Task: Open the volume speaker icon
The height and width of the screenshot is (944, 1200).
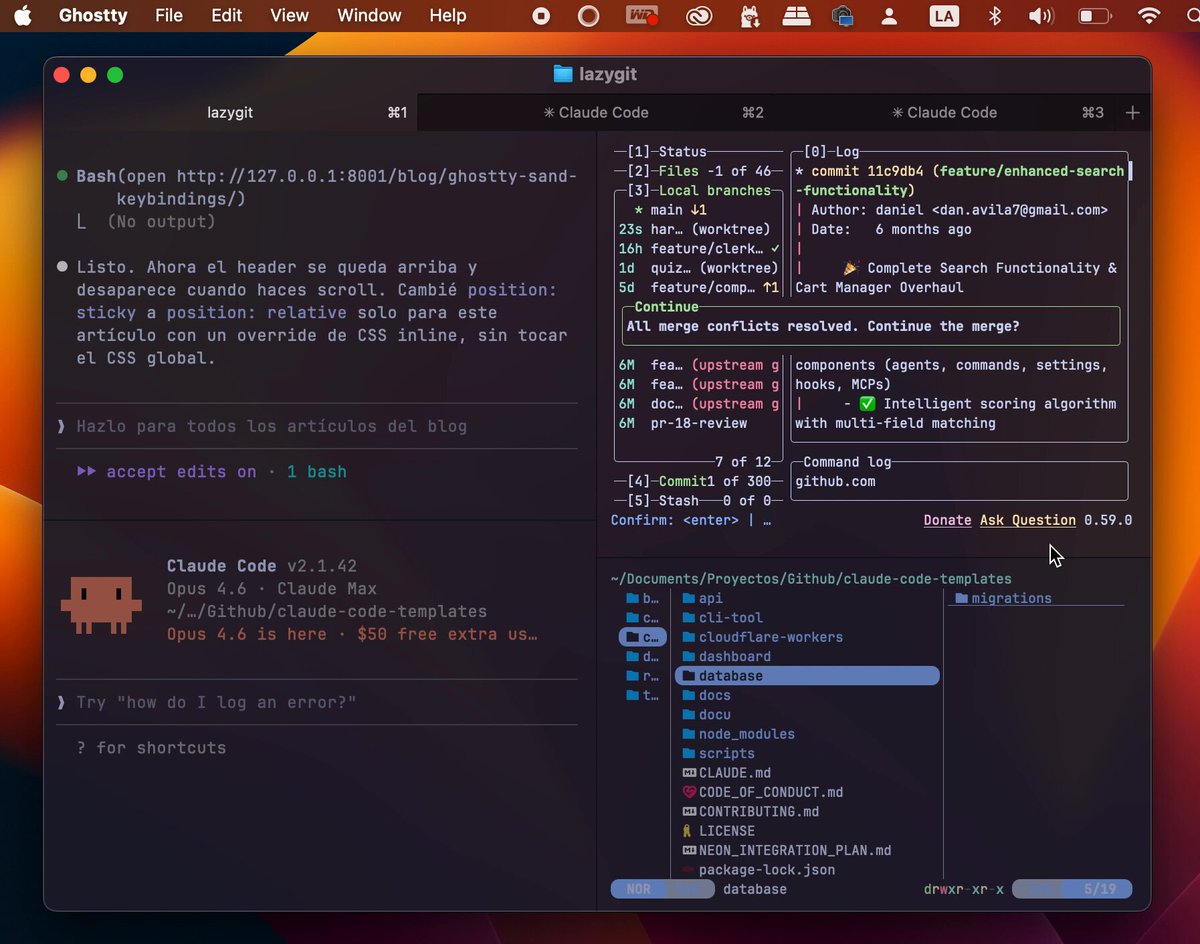Action: pyautogui.click(x=1041, y=15)
